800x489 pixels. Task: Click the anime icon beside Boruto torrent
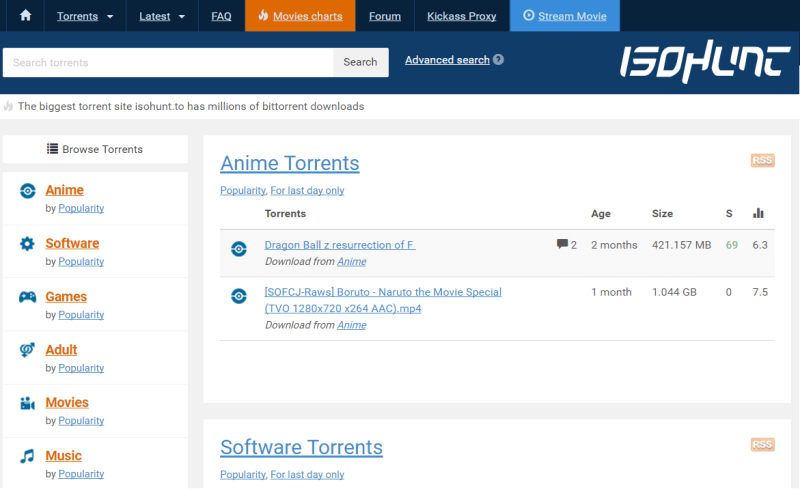239,296
